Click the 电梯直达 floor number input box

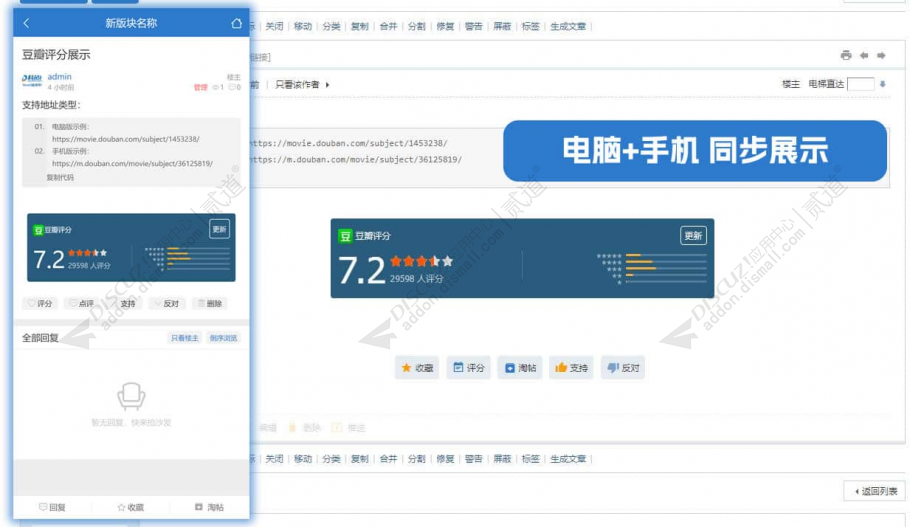point(861,84)
